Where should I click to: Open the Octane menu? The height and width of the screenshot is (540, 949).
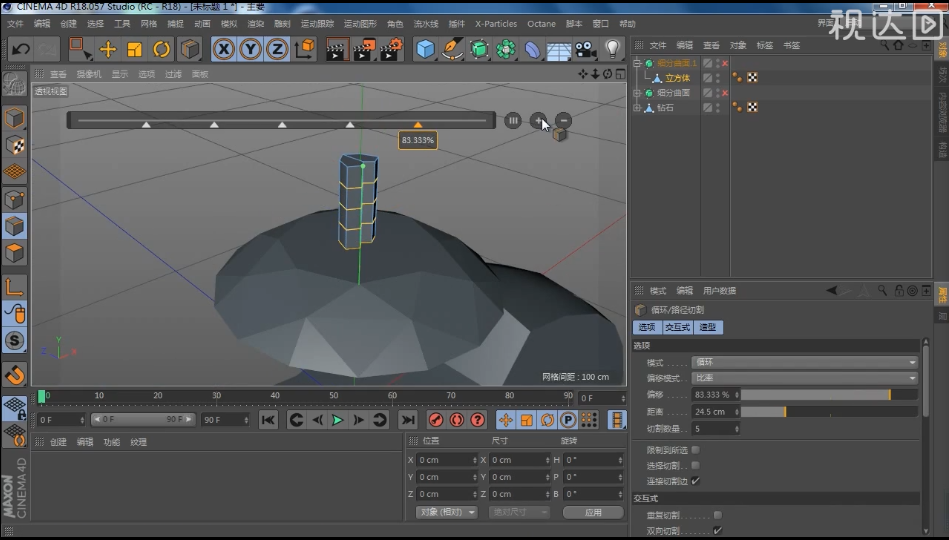point(541,24)
